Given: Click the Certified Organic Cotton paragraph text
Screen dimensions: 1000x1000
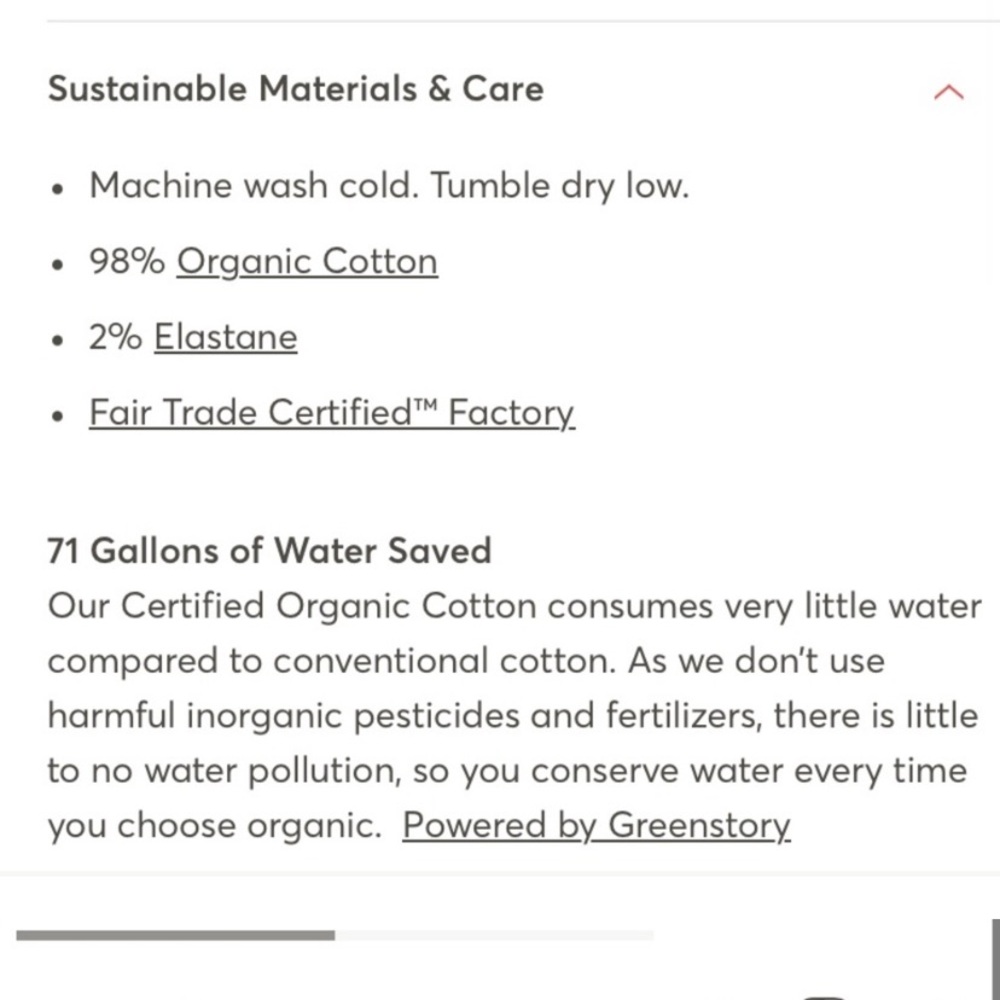Looking at the screenshot, I should (514, 716).
